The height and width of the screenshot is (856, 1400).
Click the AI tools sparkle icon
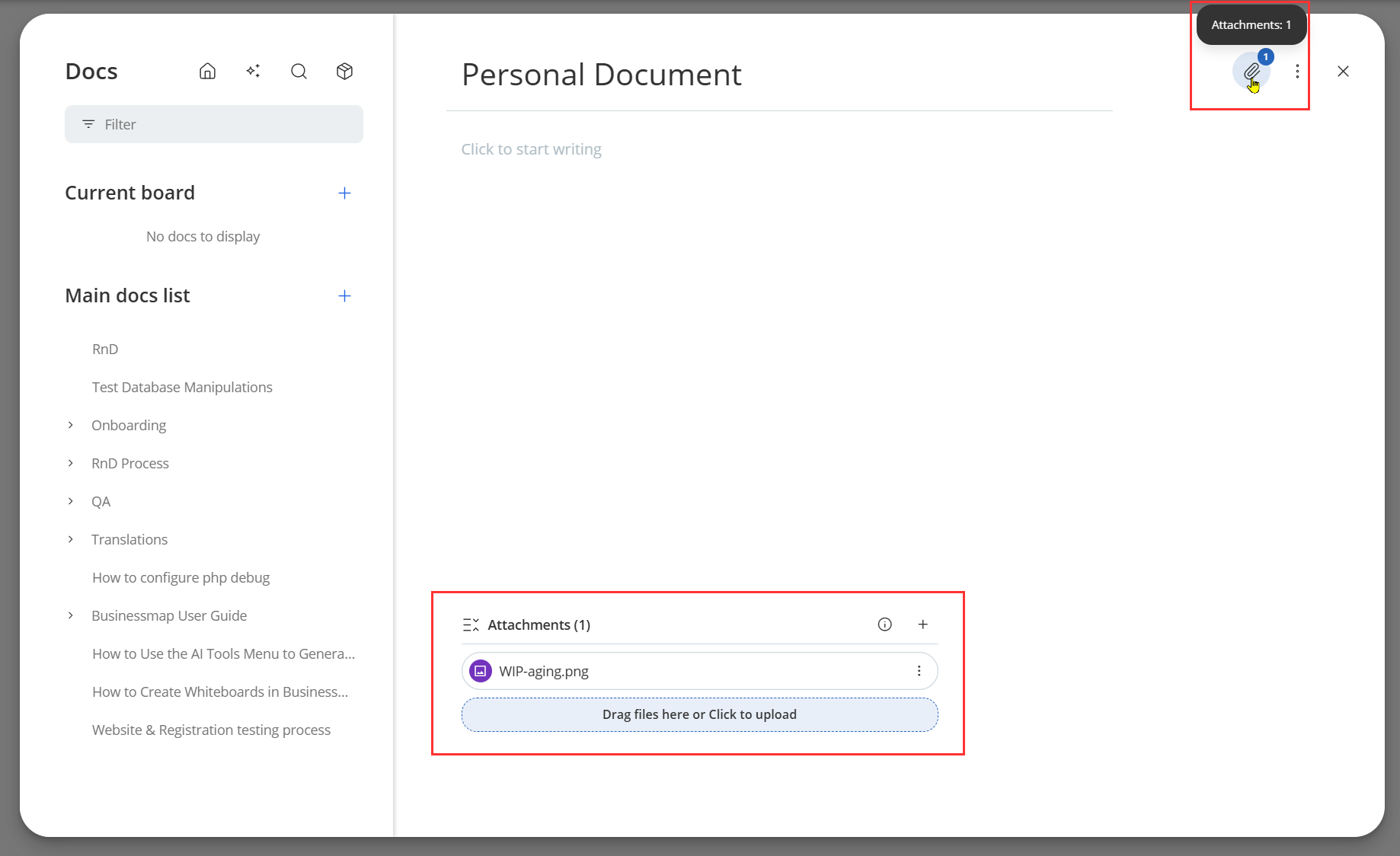(253, 72)
